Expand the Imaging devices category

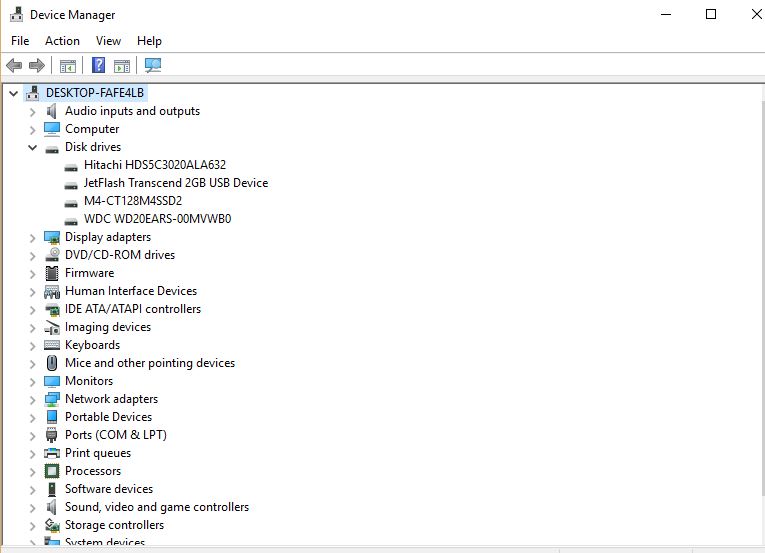pyautogui.click(x=32, y=328)
